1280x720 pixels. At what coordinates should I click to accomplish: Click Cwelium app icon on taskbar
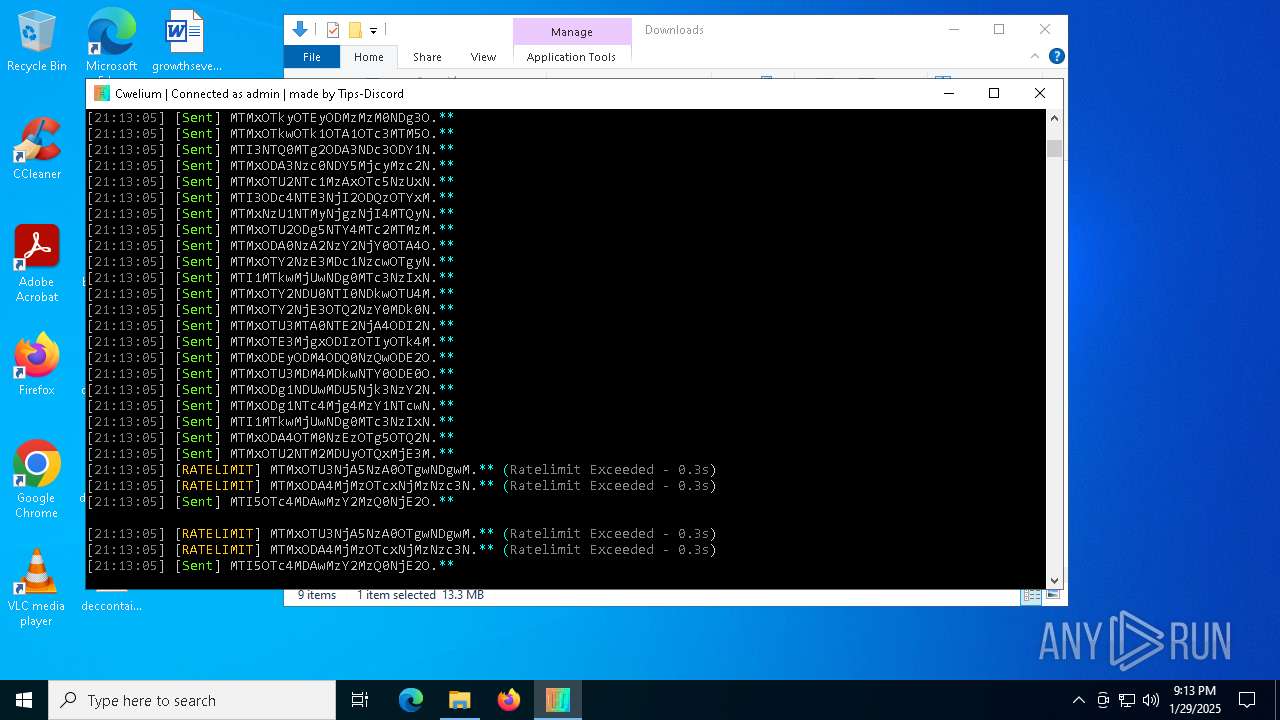point(558,700)
